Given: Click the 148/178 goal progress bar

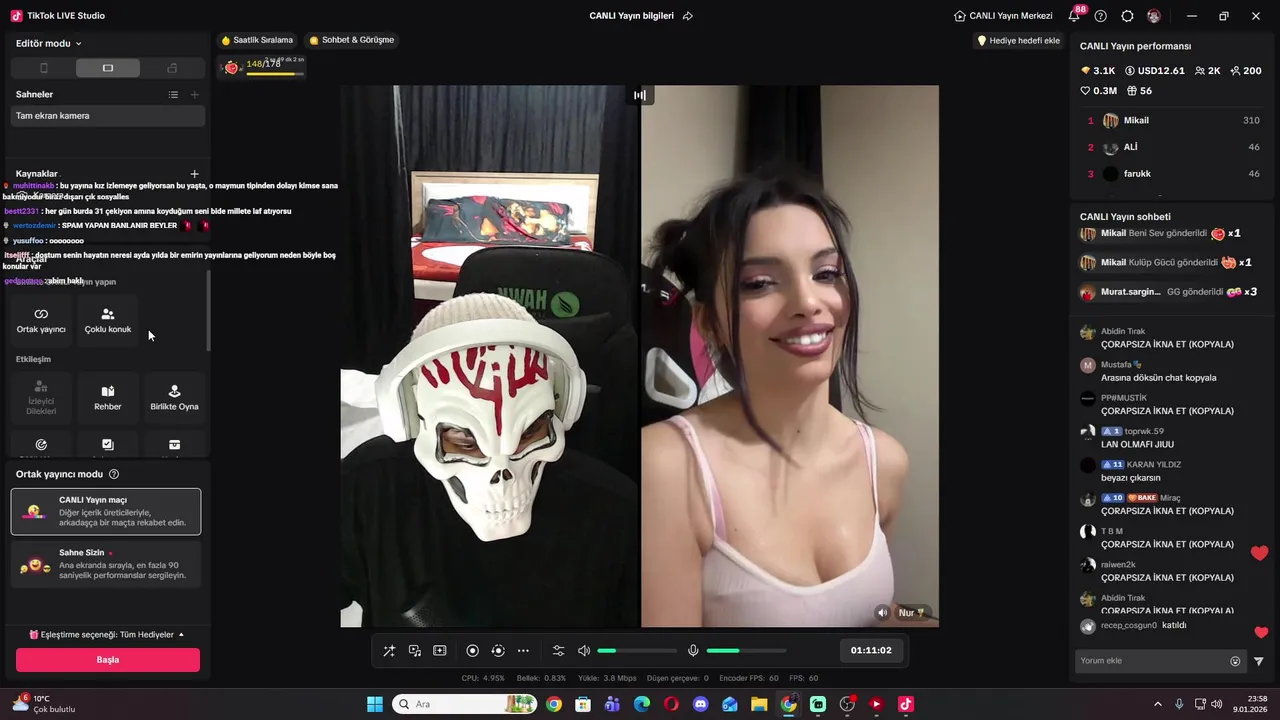Looking at the screenshot, I should (273, 73).
